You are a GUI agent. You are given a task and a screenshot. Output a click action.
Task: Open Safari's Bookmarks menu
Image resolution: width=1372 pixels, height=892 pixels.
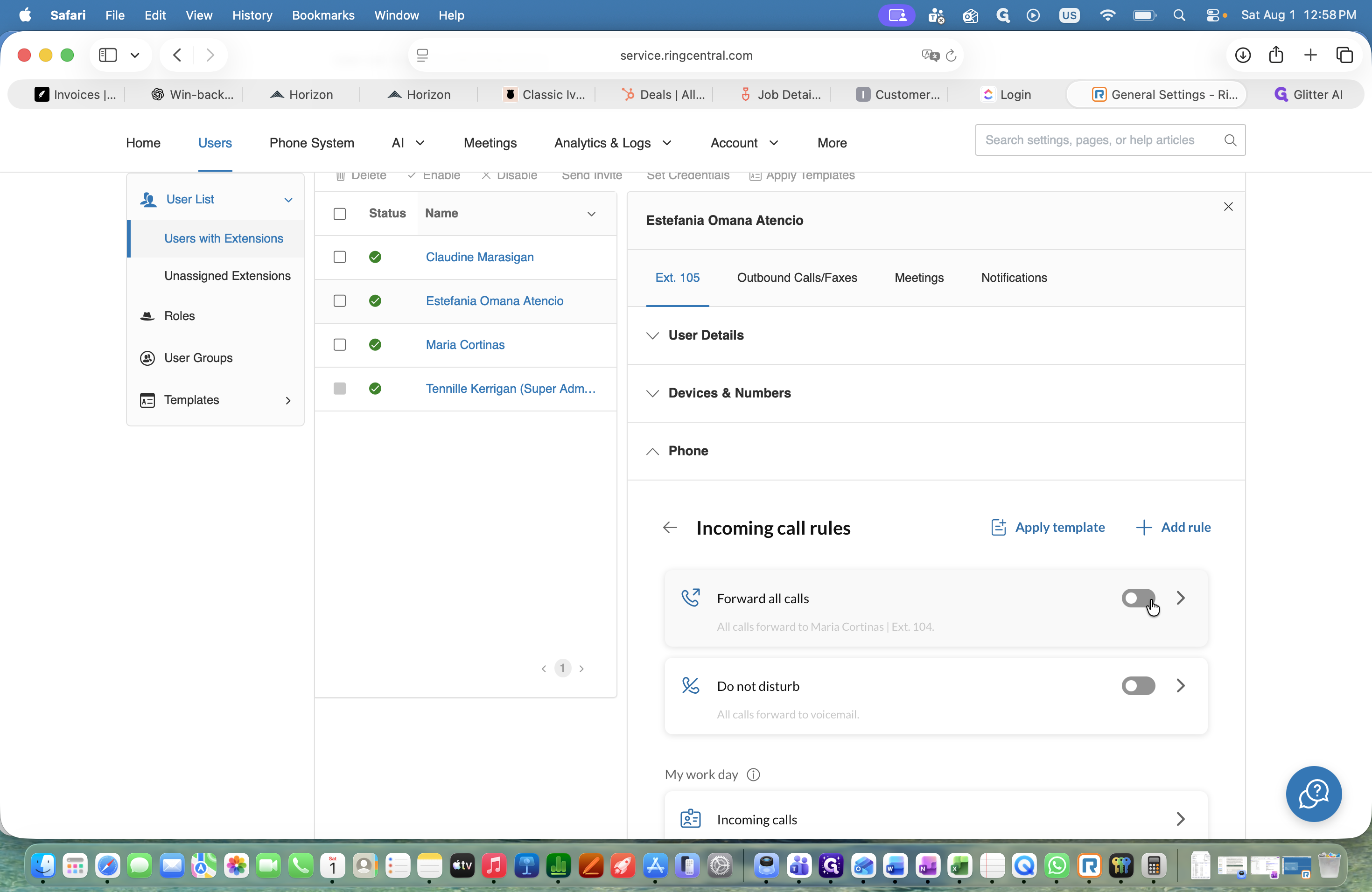(323, 15)
